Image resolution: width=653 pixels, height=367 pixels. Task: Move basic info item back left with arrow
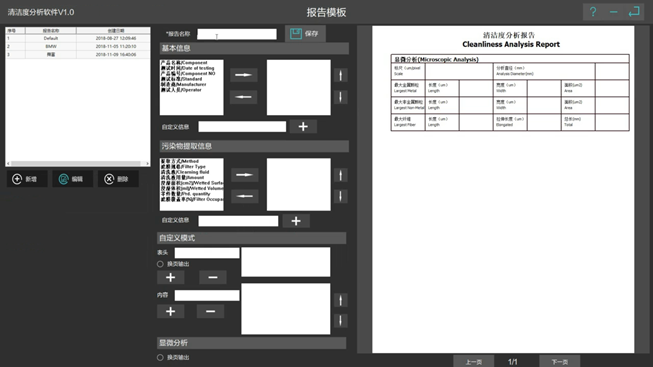coord(244,97)
